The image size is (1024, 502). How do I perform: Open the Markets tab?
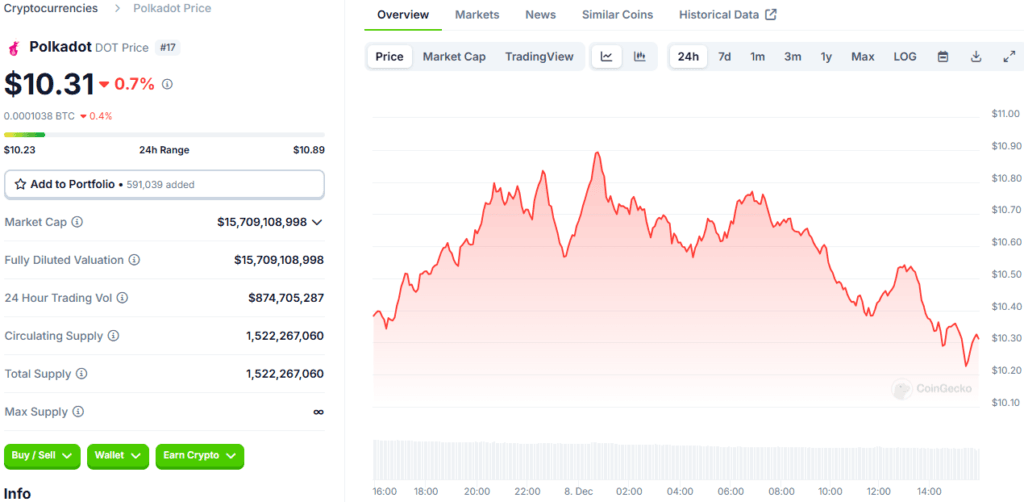(477, 14)
